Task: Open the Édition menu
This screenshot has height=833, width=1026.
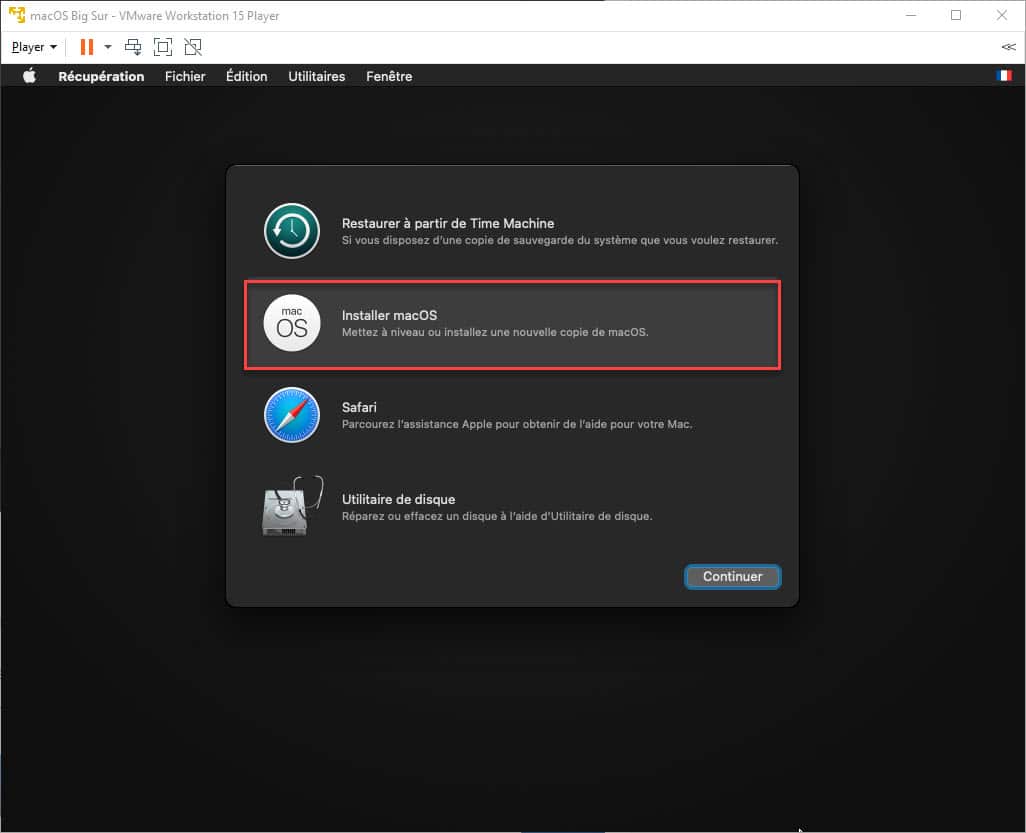Action: [247, 77]
